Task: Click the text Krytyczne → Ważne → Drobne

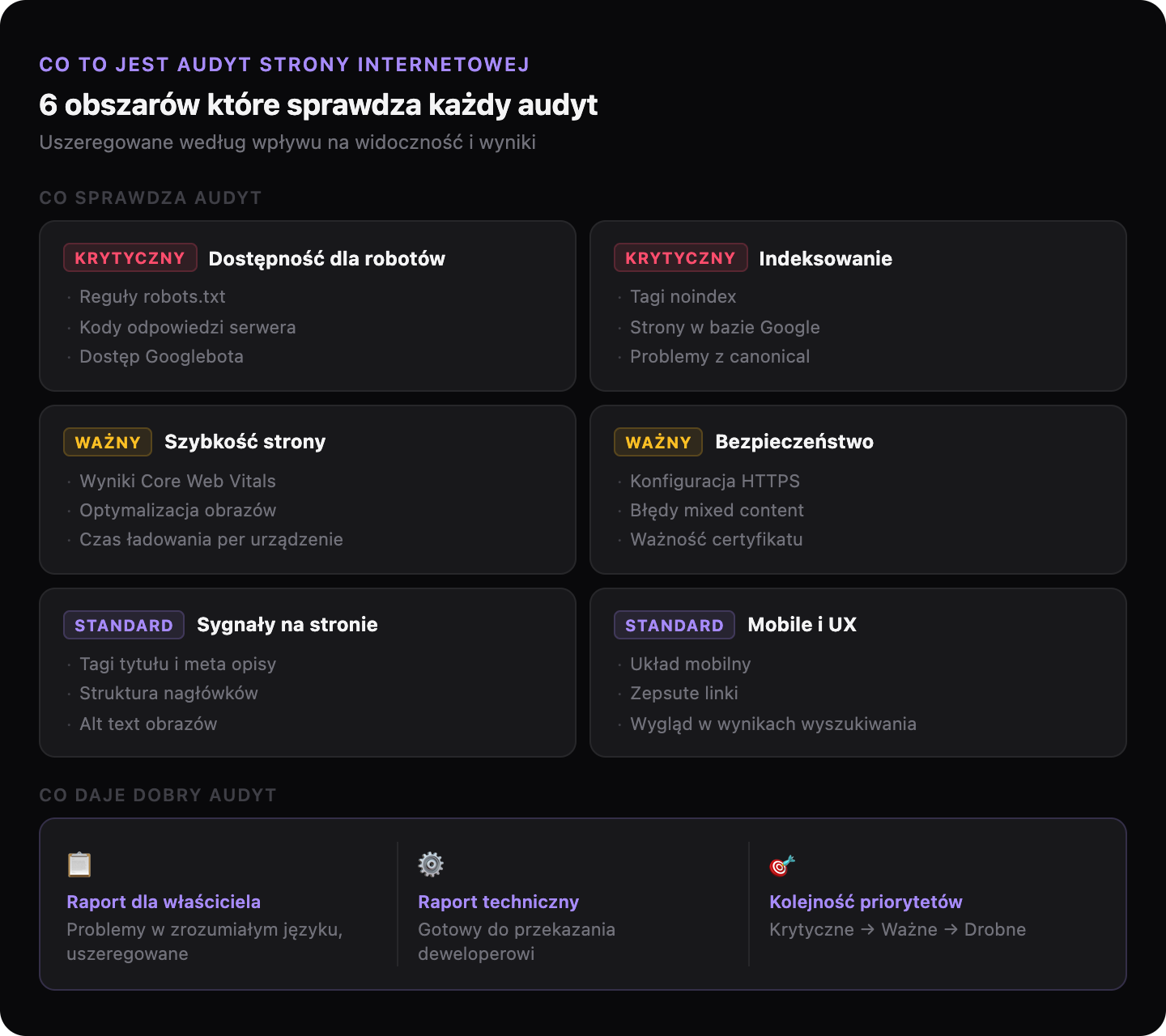Action: 897,930
